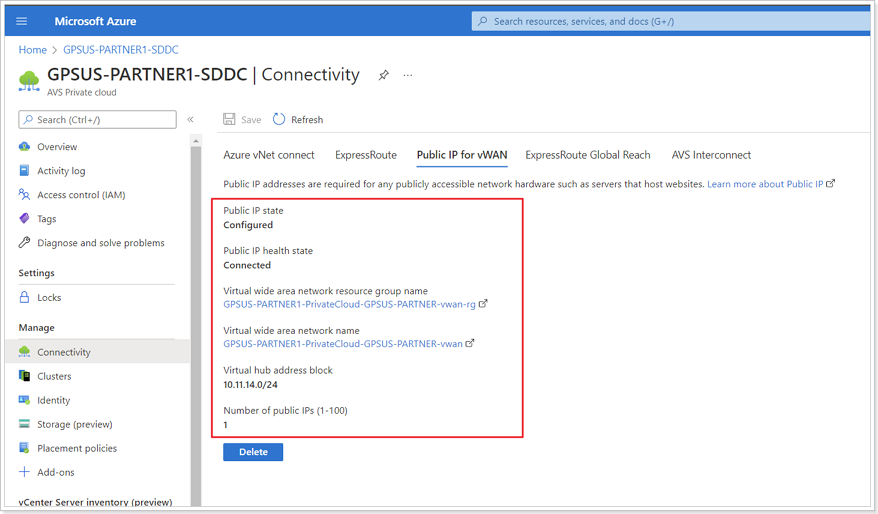878x514 pixels.
Task: Click the Refresh icon in toolbar
Action: click(279, 119)
